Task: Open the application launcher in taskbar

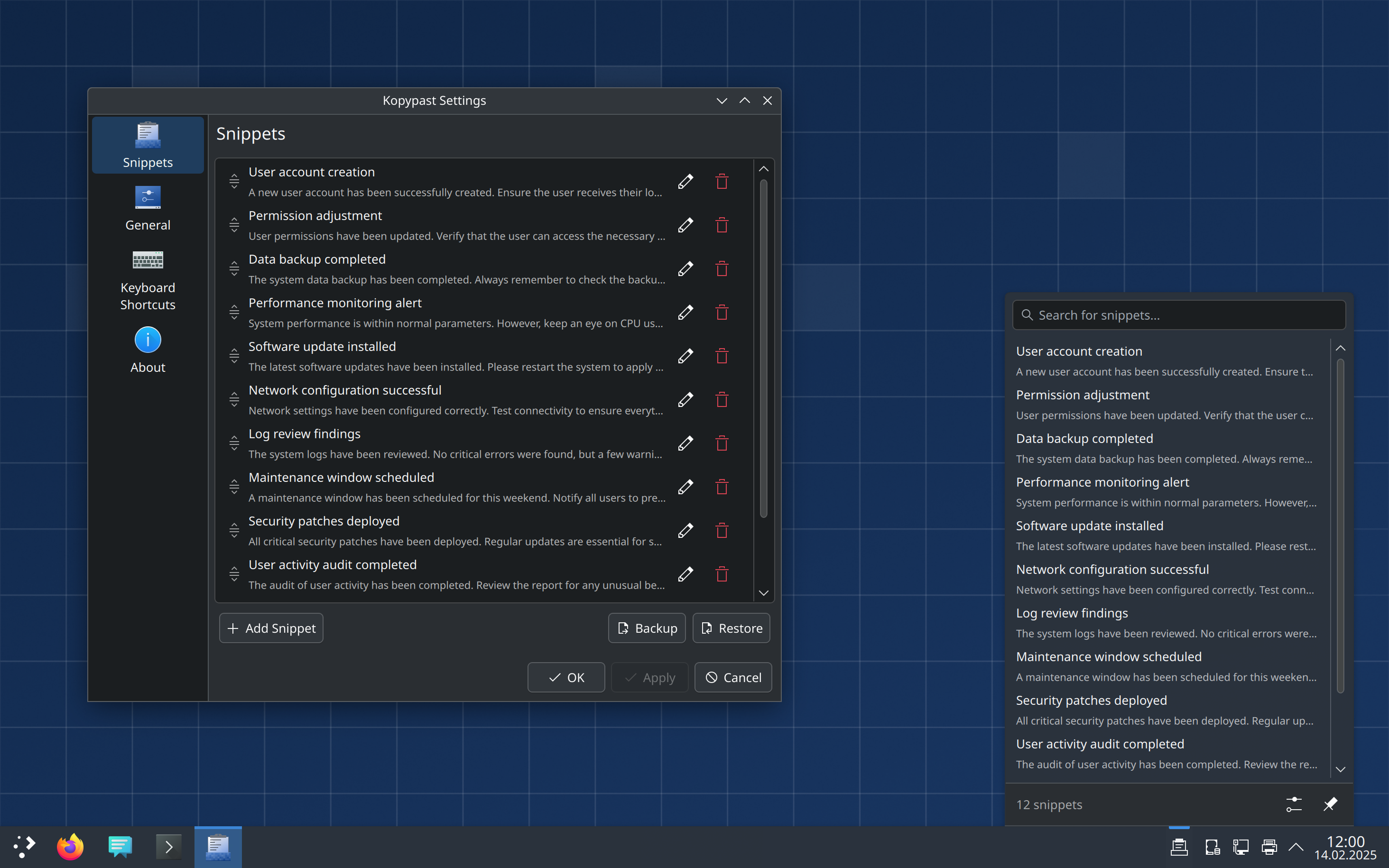Action: pyautogui.click(x=24, y=847)
